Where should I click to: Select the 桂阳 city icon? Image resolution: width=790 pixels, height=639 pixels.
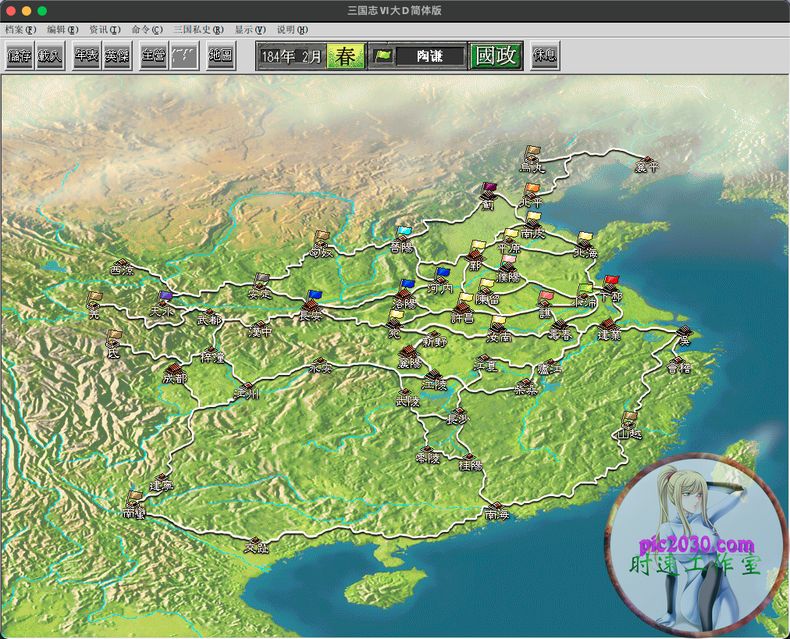click(471, 462)
